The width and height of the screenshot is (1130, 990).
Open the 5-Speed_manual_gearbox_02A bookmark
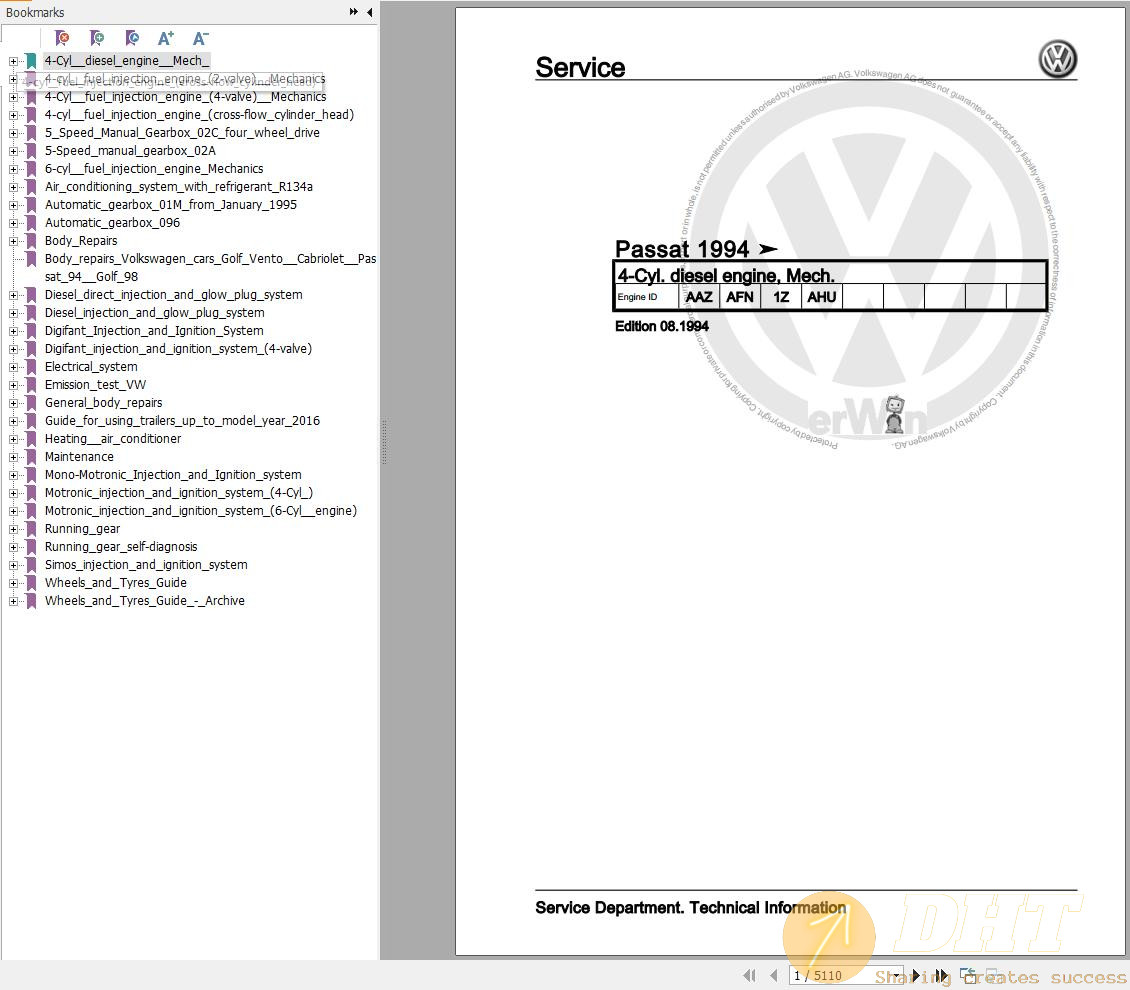(130, 151)
